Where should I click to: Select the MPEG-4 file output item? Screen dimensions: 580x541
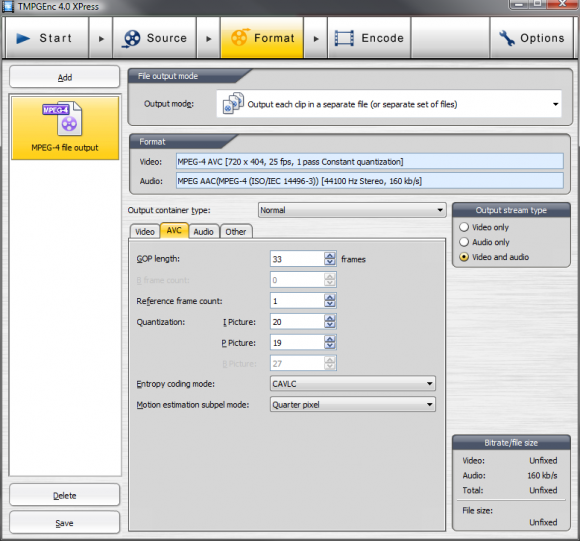click(x=65, y=128)
